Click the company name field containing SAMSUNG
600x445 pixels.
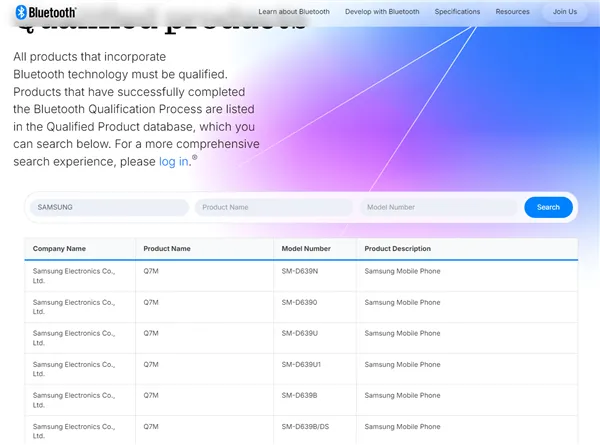coord(108,207)
